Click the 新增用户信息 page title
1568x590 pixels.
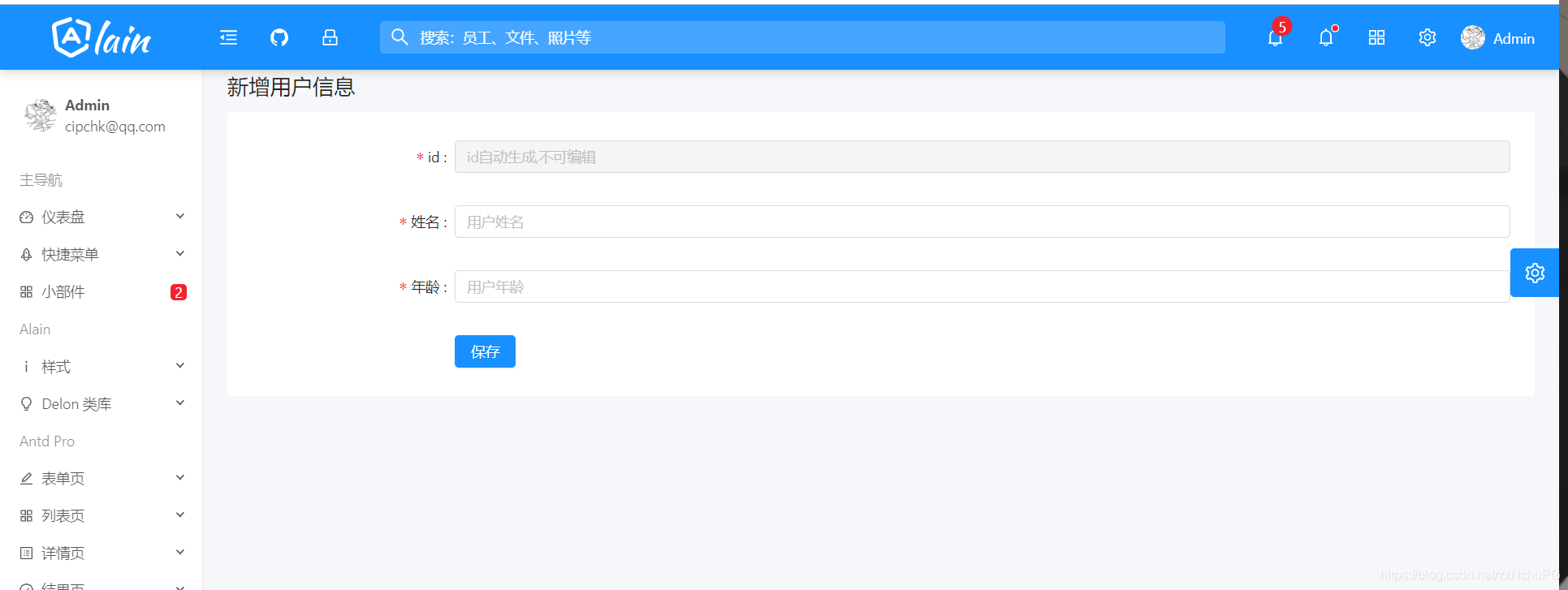point(291,87)
